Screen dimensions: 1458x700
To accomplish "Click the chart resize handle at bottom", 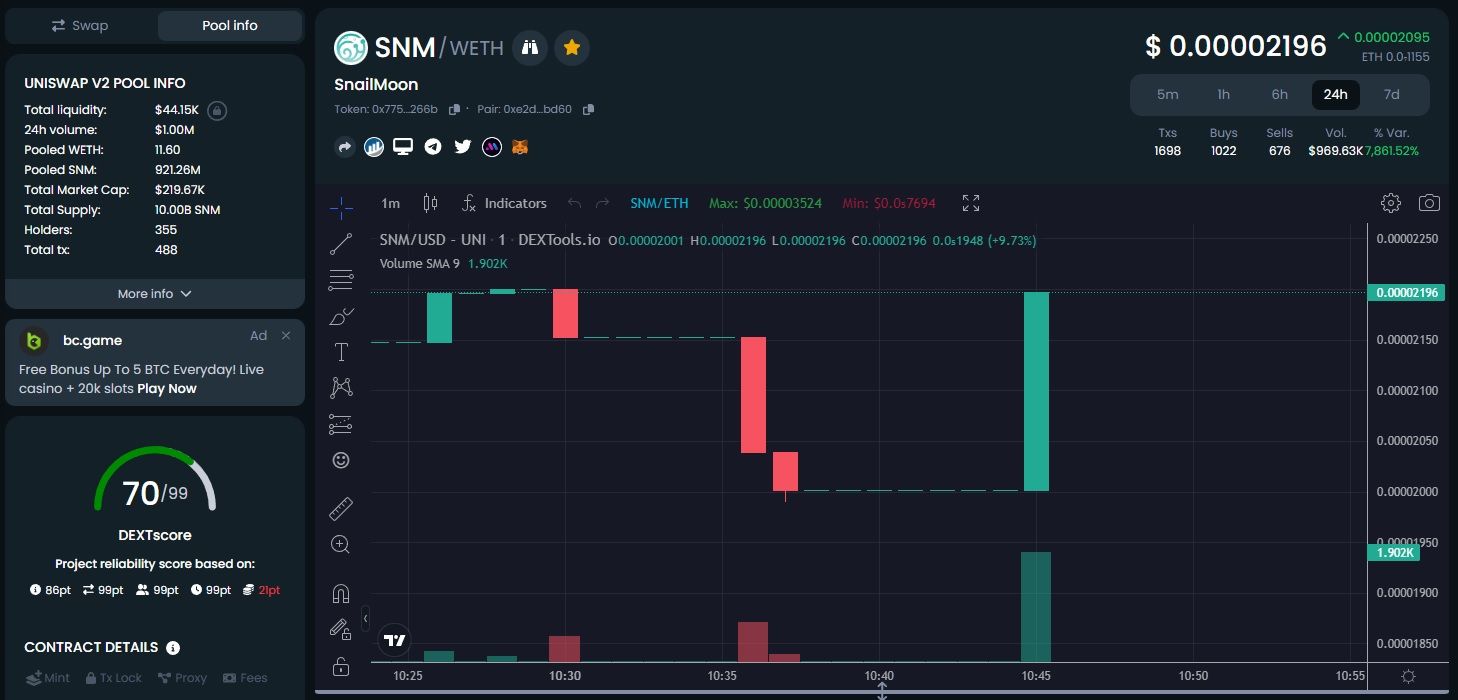I will (x=882, y=690).
